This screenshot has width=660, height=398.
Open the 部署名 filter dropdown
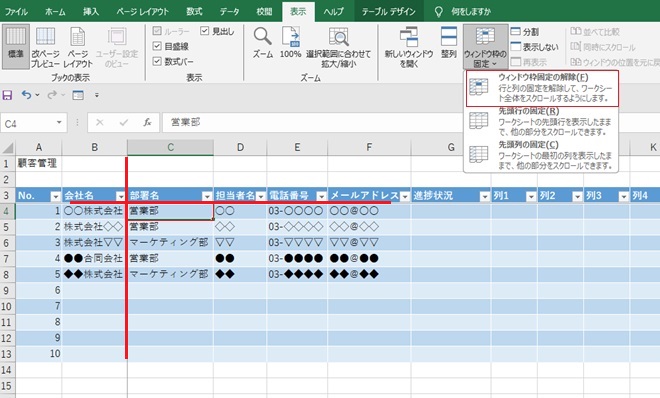pyautogui.click(x=207, y=196)
